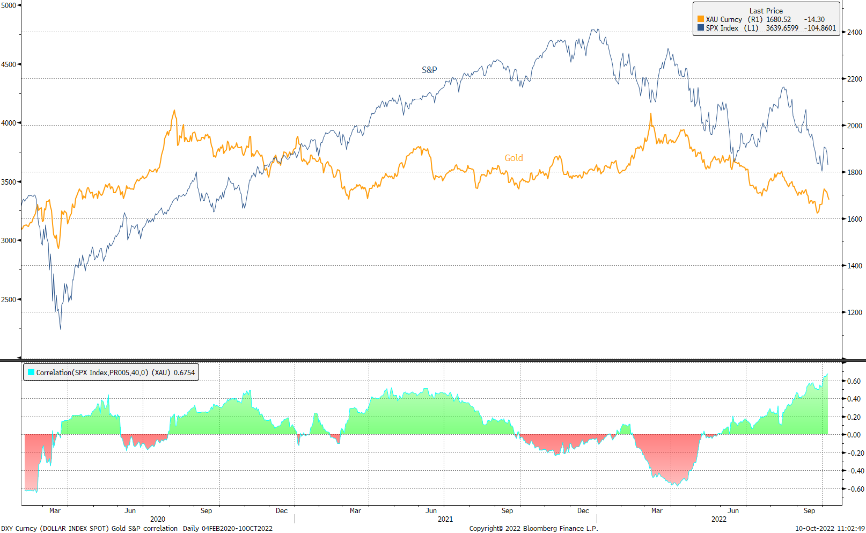Image resolution: width=866 pixels, height=533 pixels.
Task: Click the XAU last price 1680.52
Action: pos(779,19)
